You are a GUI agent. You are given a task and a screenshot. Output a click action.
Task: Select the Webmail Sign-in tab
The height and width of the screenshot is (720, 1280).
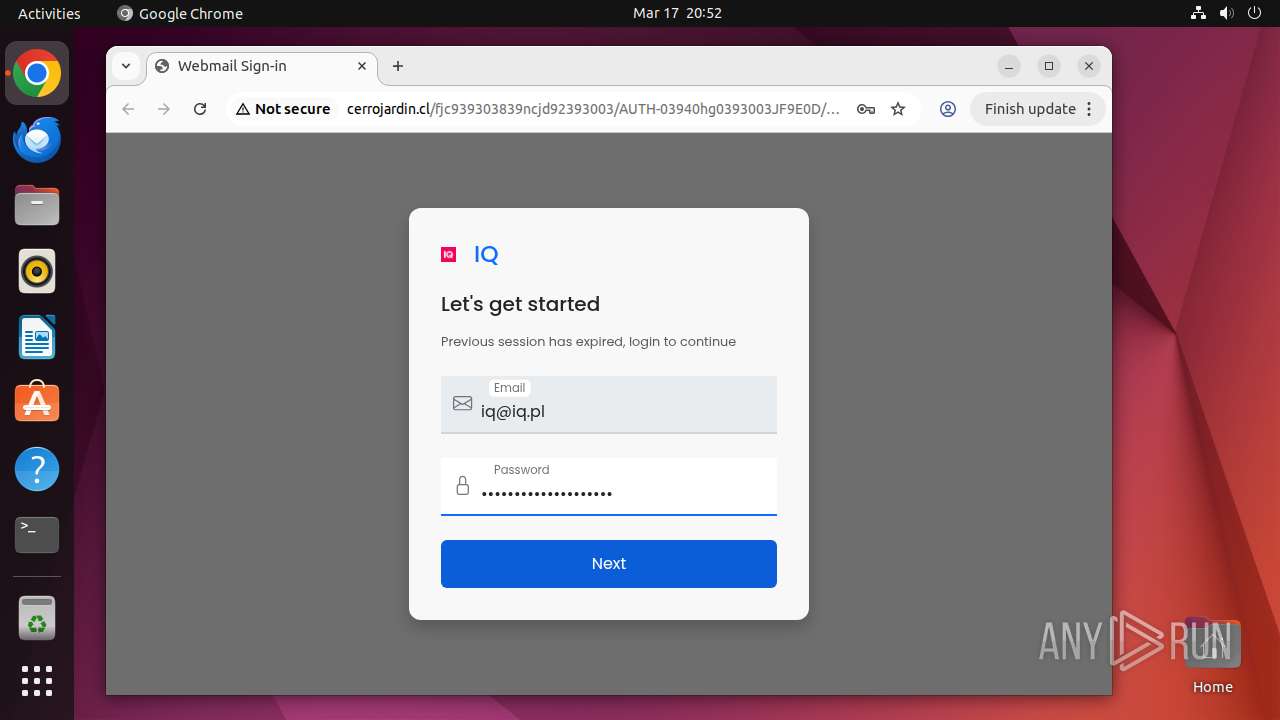262,66
